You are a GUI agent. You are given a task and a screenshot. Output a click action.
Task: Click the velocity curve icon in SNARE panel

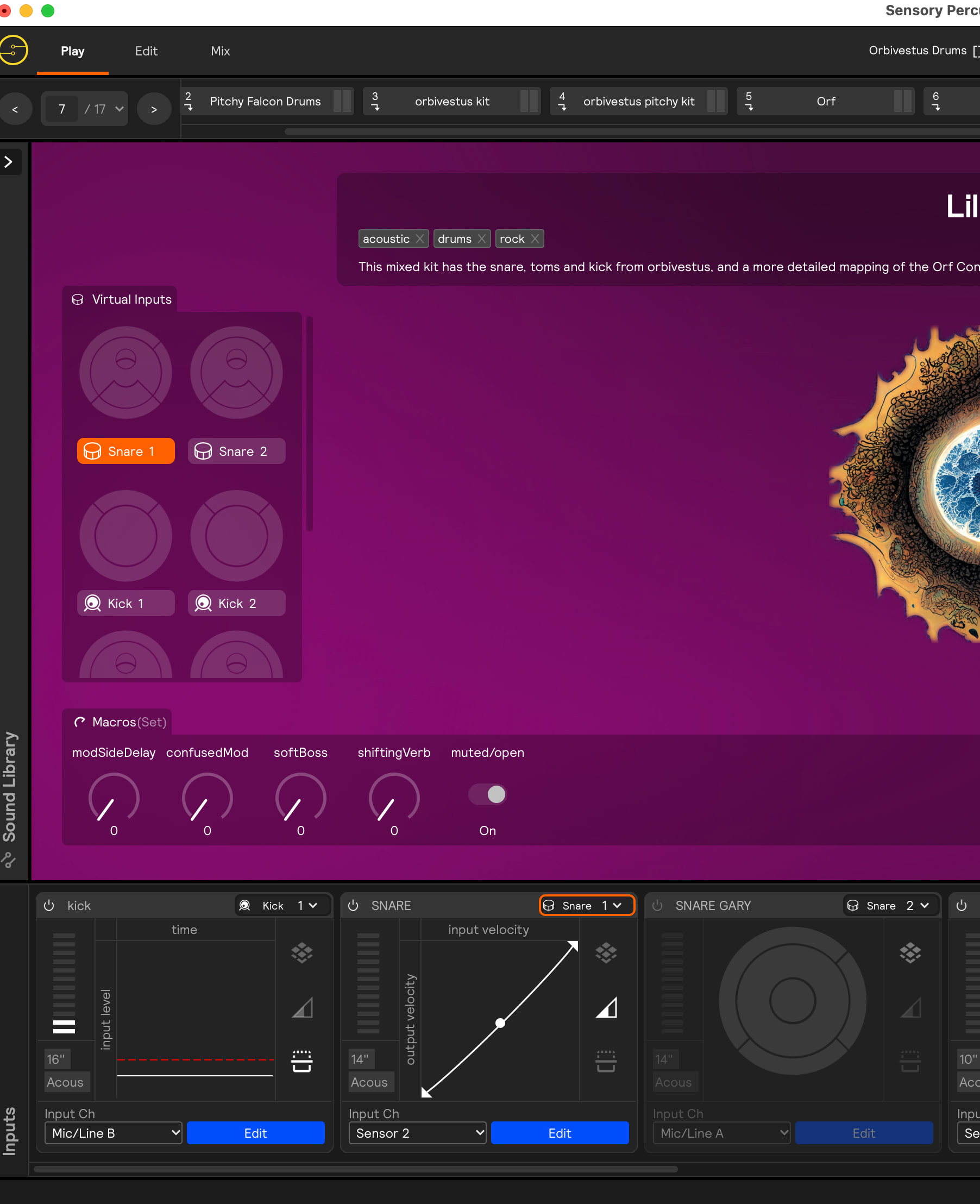click(x=606, y=1007)
